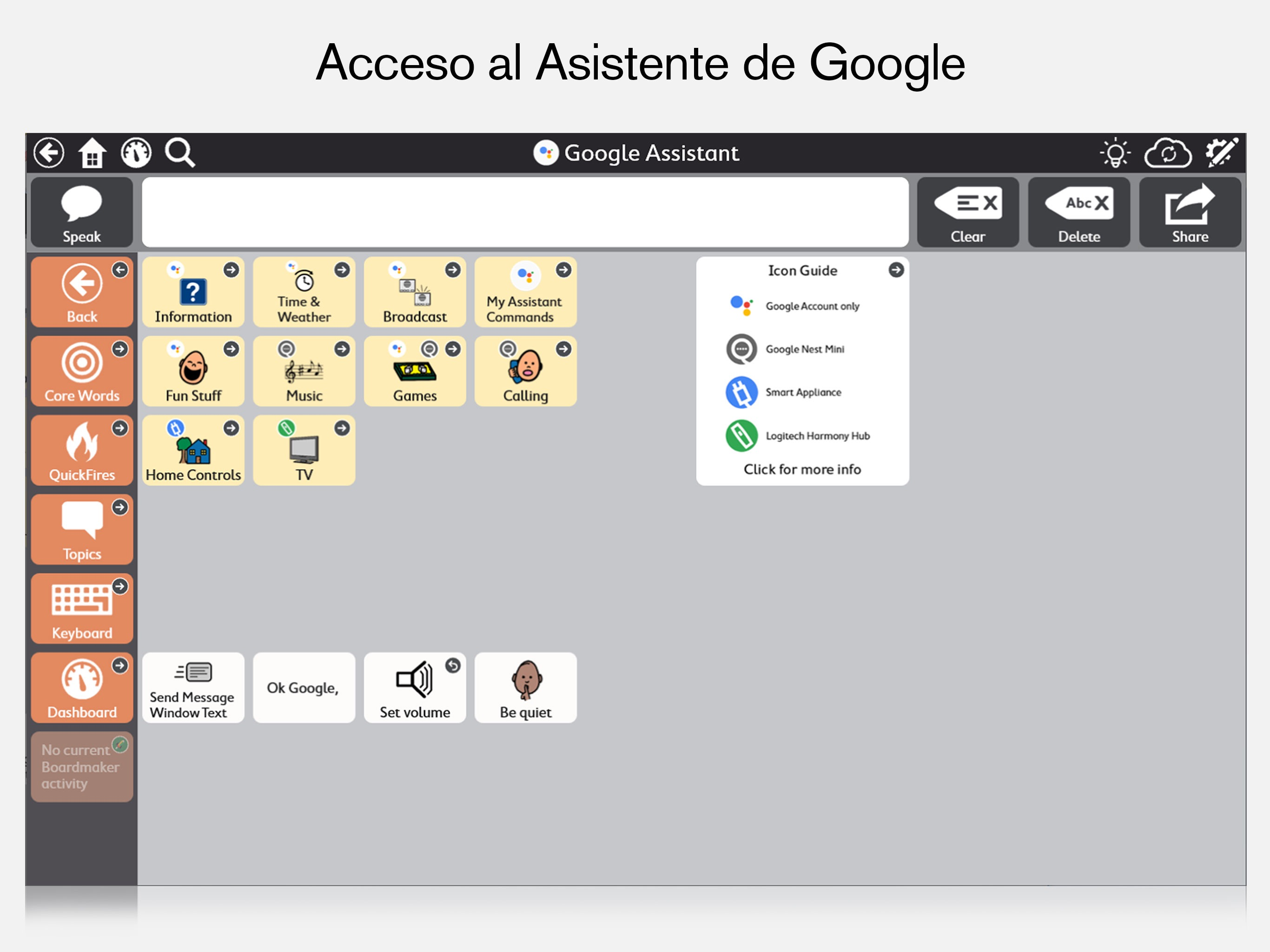The height and width of the screenshot is (952, 1270).
Task: Go to home page icon
Action: (92, 153)
